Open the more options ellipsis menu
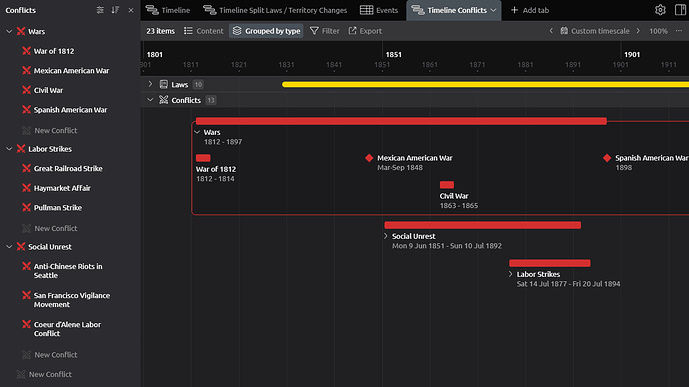The height and width of the screenshot is (387, 689). pyautogui.click(x=679, y=31)
